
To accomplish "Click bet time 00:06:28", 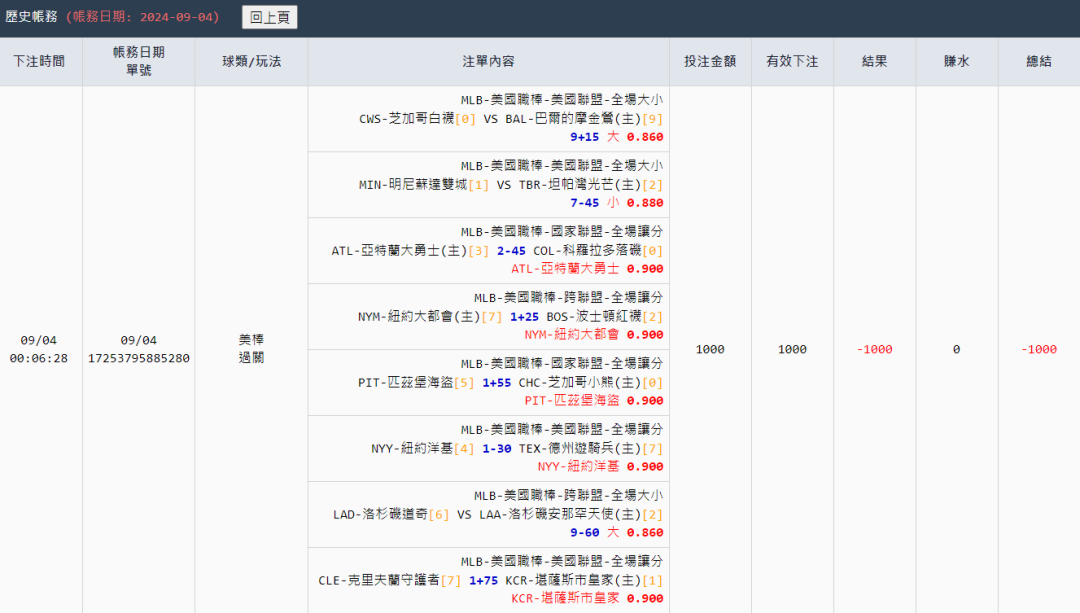I will pos(39,358).
